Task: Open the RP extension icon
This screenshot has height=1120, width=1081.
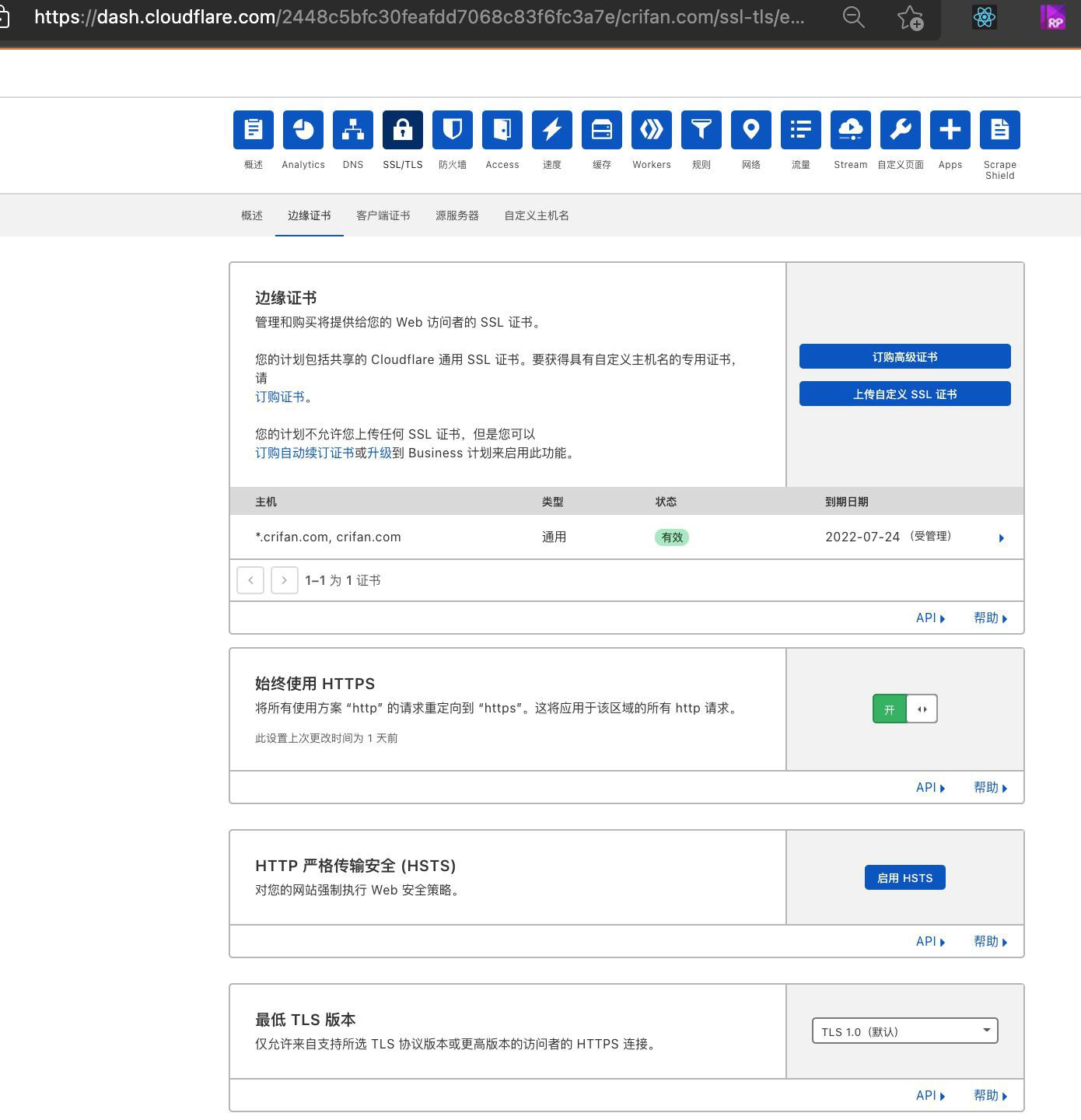Action: click(1053, 17)
